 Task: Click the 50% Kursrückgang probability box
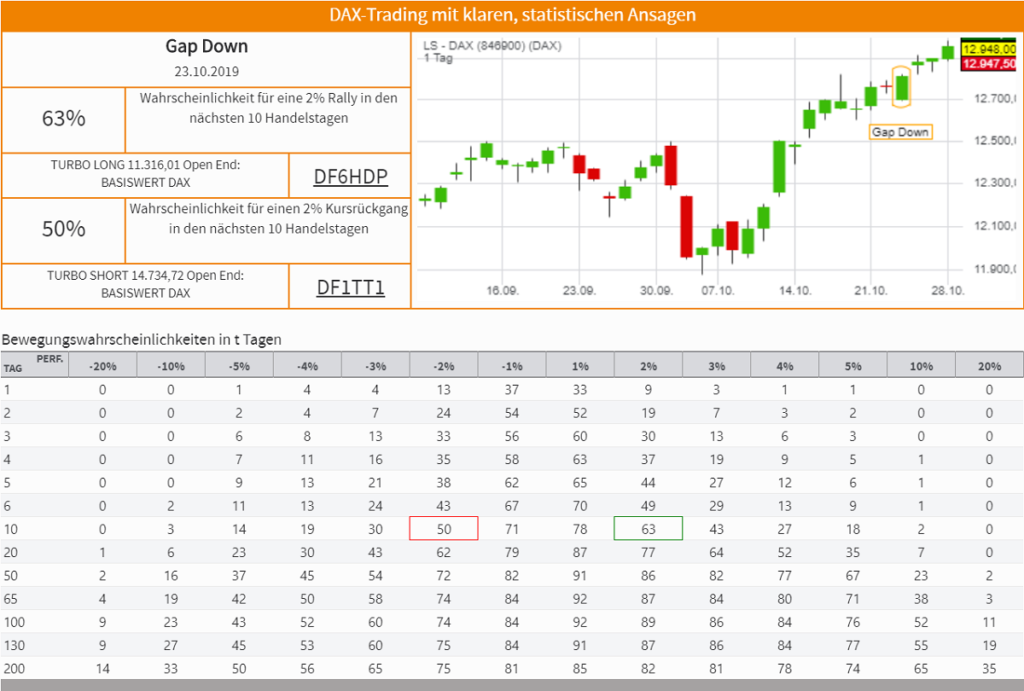(x=63, y=230)
